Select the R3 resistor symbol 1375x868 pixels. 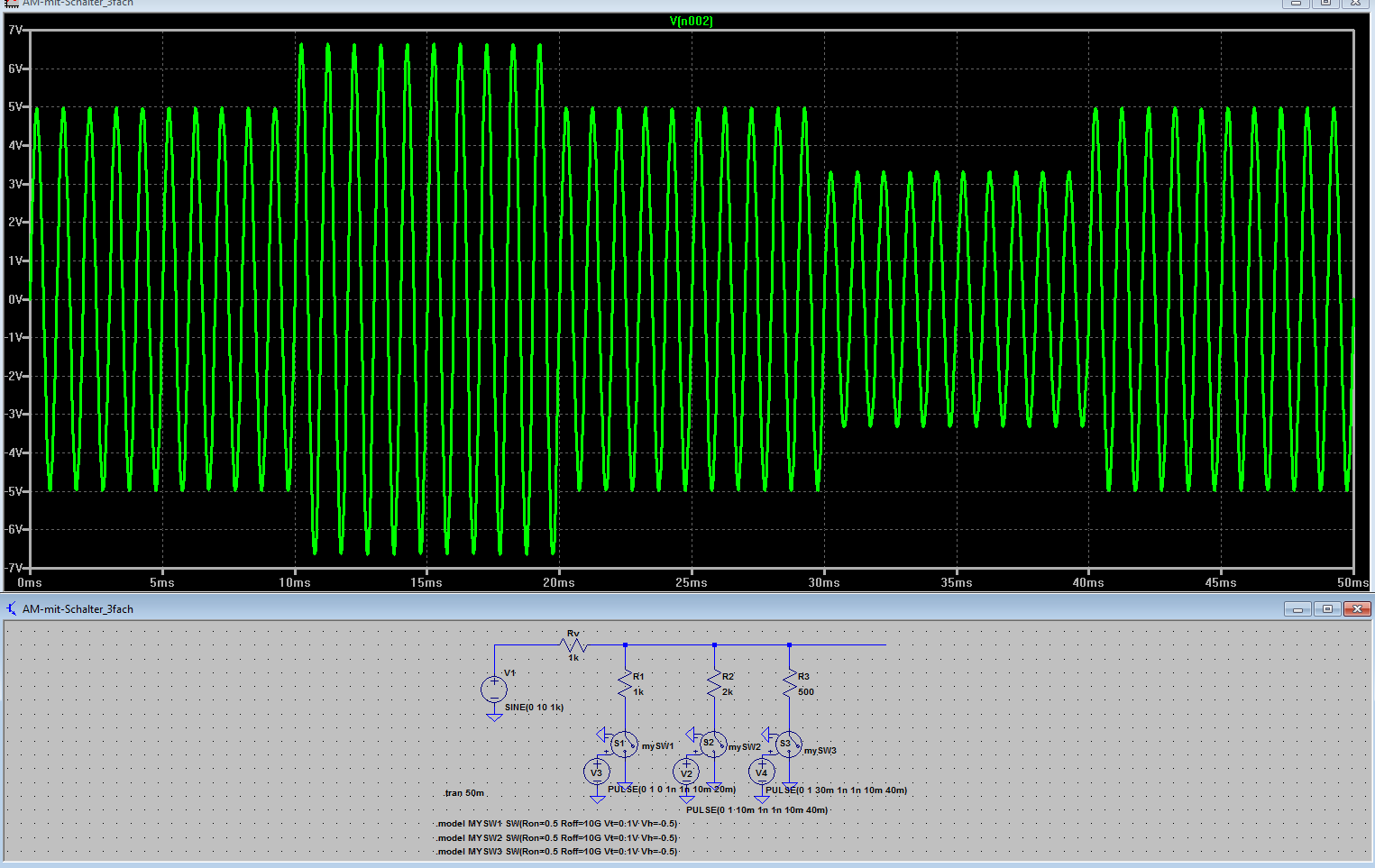coord(789,684)
